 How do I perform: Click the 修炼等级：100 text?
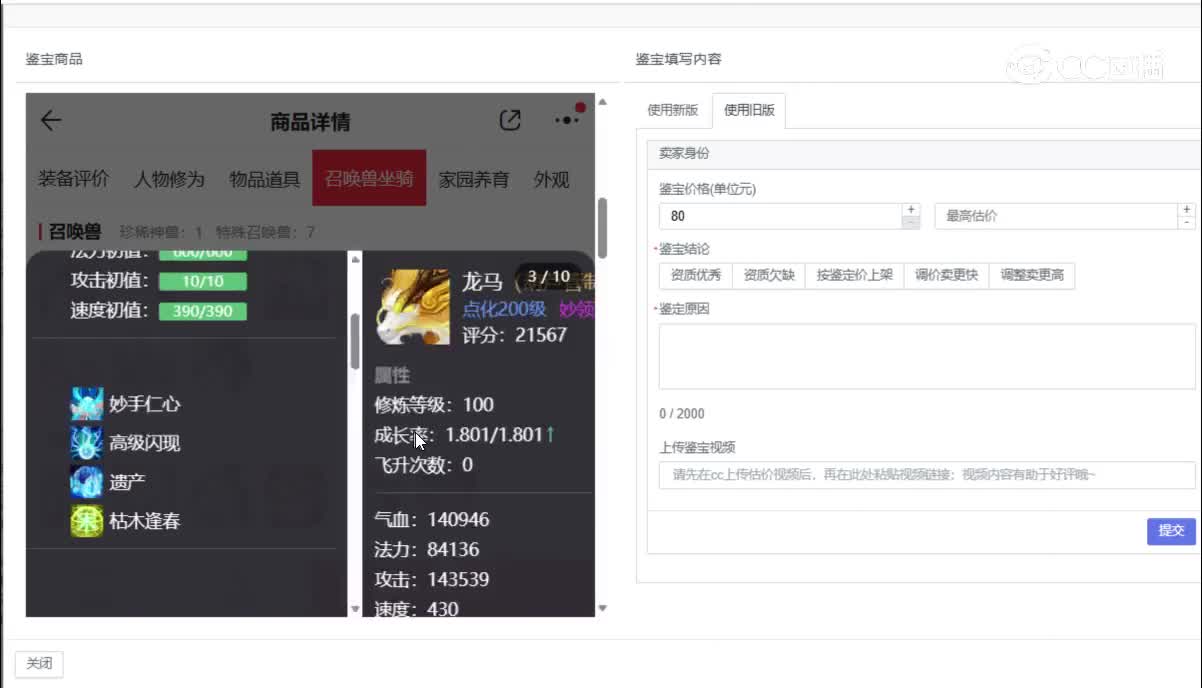pos(434,405)
